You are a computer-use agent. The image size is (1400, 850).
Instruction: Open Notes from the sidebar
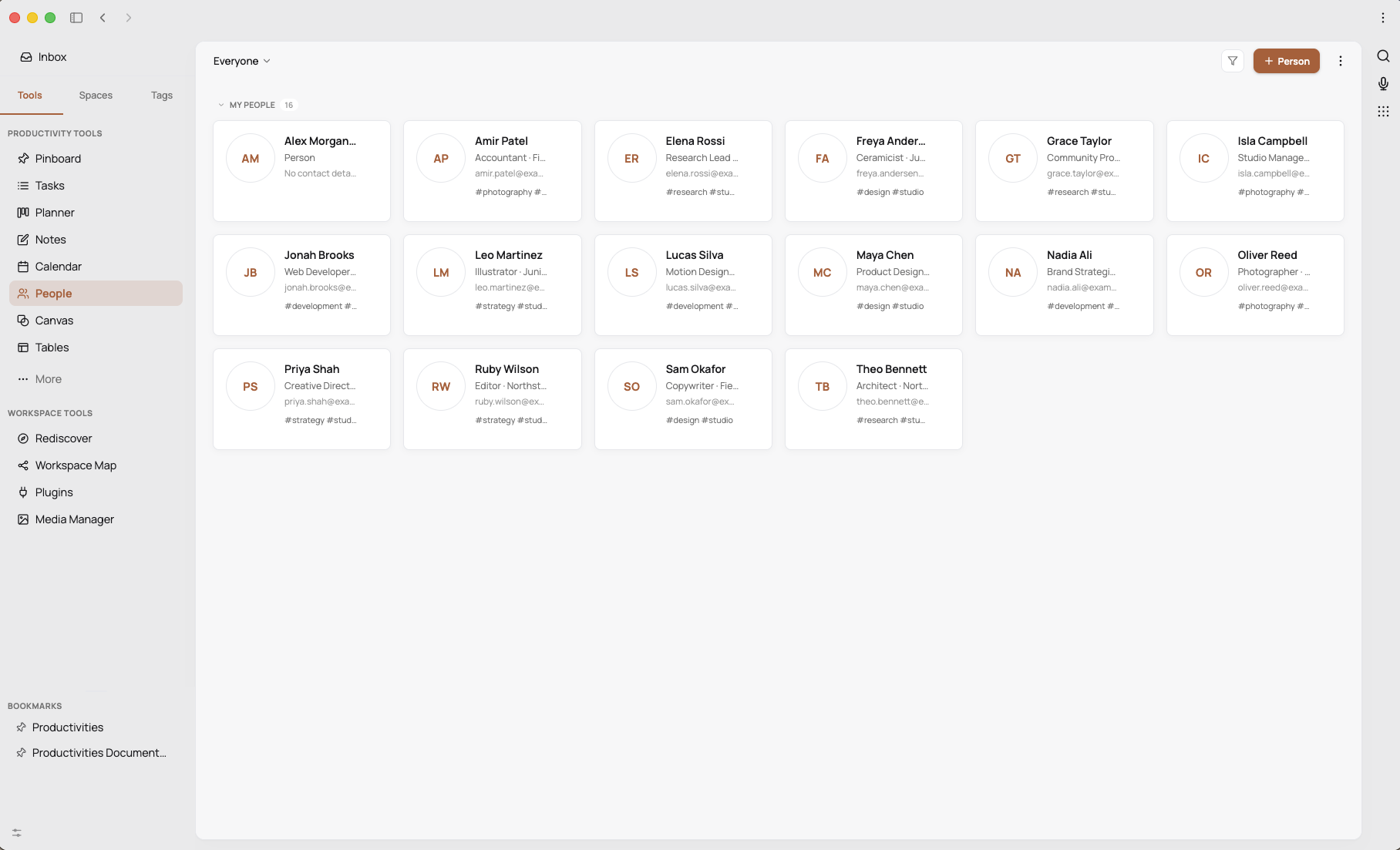point(96,240)
